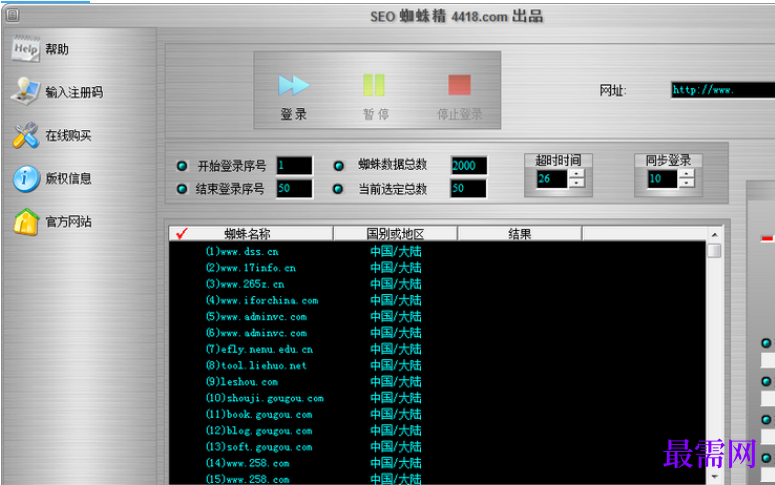This screenshot has width=775, height=485.
Task: Click the 开始登录序号 field showing 1
Action: point(294,166)
